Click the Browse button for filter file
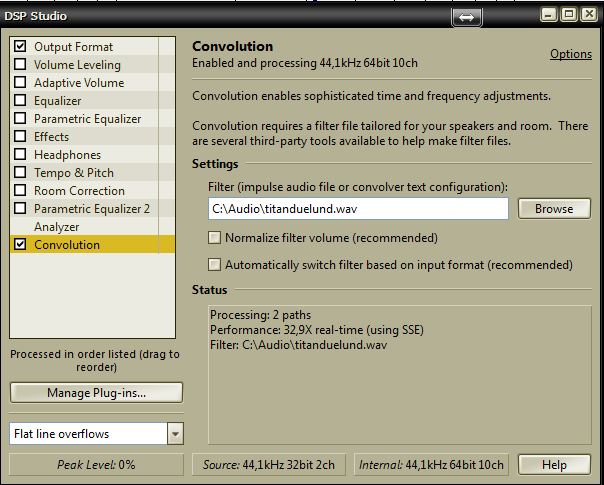Image resolution: width=604 pixels, height=485 pixels. 554,209
